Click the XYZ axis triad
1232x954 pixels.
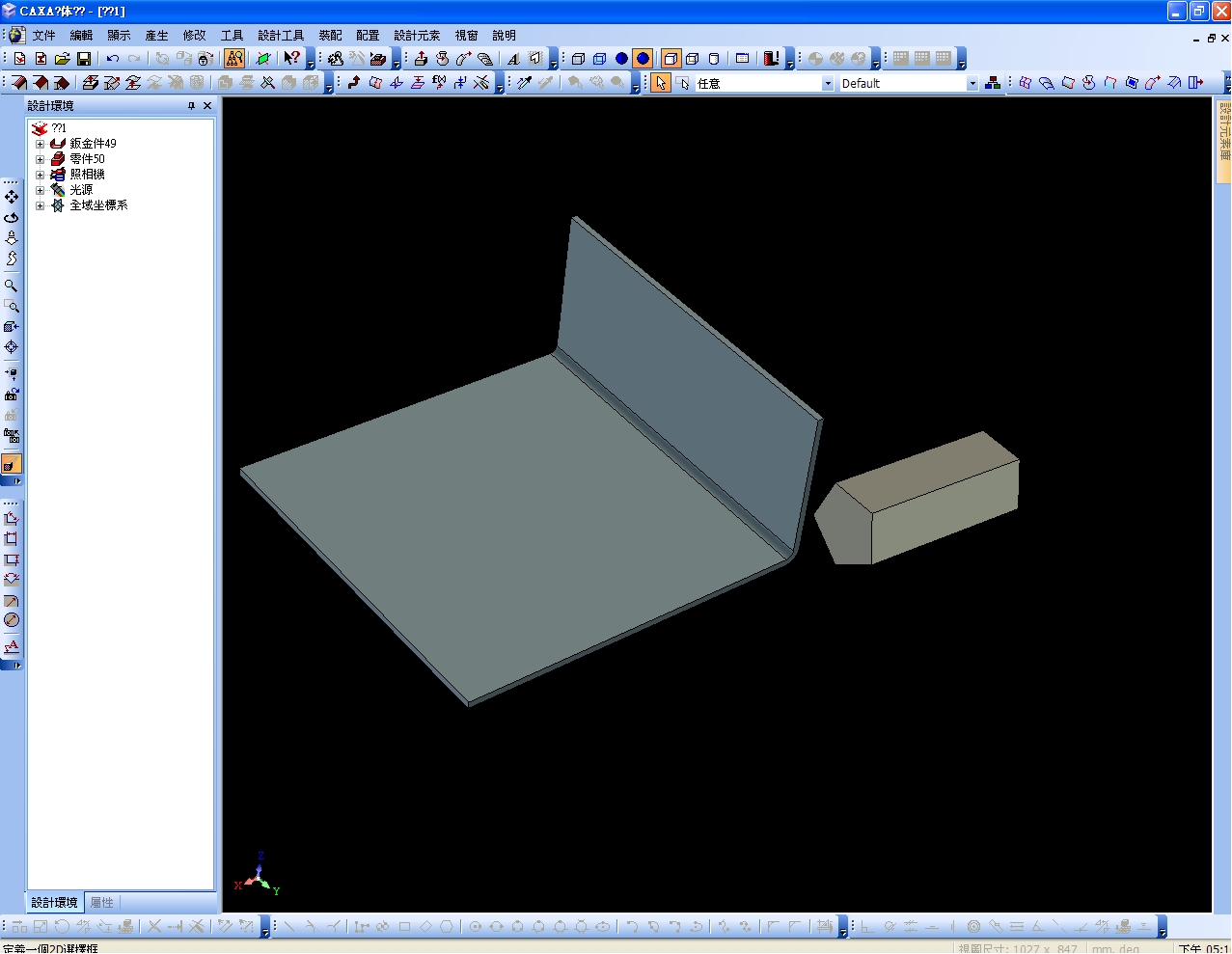tap(257, 874)
